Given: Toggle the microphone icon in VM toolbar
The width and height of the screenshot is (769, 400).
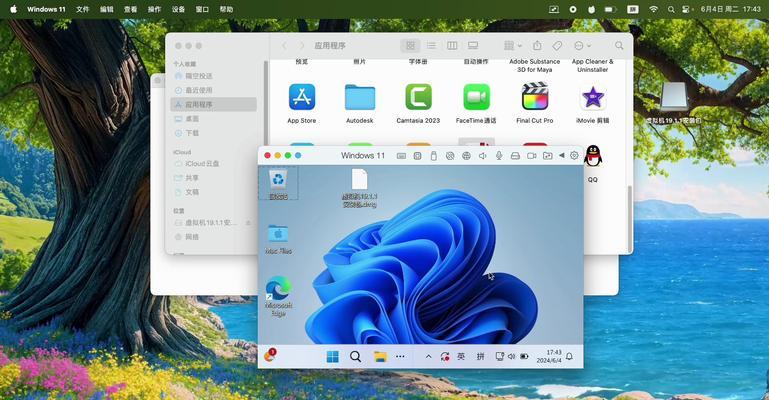Looking at the screenshot, I should 499,156.
